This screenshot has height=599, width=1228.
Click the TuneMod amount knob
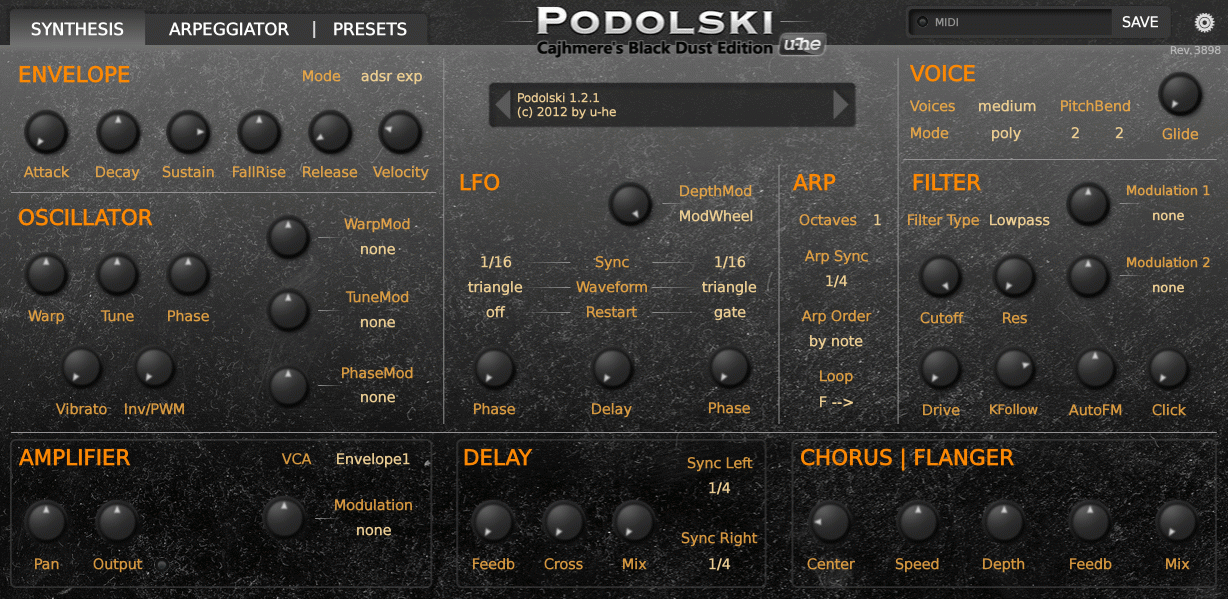pyautogui.click(x=289, y=311)
